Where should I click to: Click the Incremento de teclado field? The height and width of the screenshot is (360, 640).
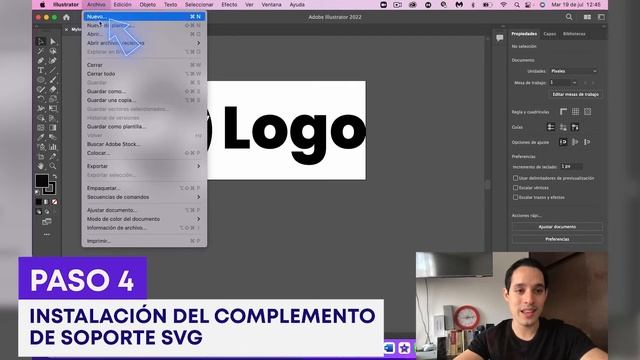point(571,167)
